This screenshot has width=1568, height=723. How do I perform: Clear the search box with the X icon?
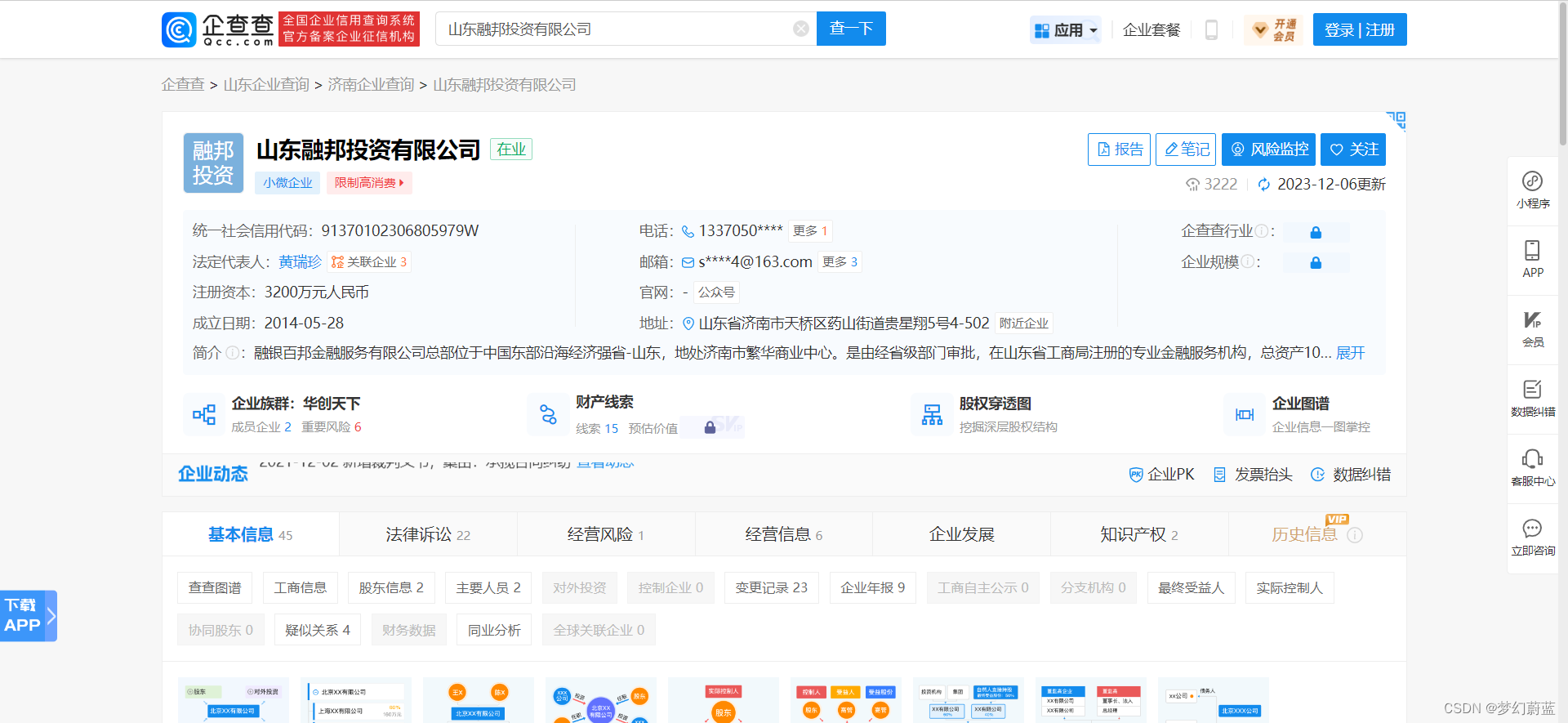tap(801, 29)
